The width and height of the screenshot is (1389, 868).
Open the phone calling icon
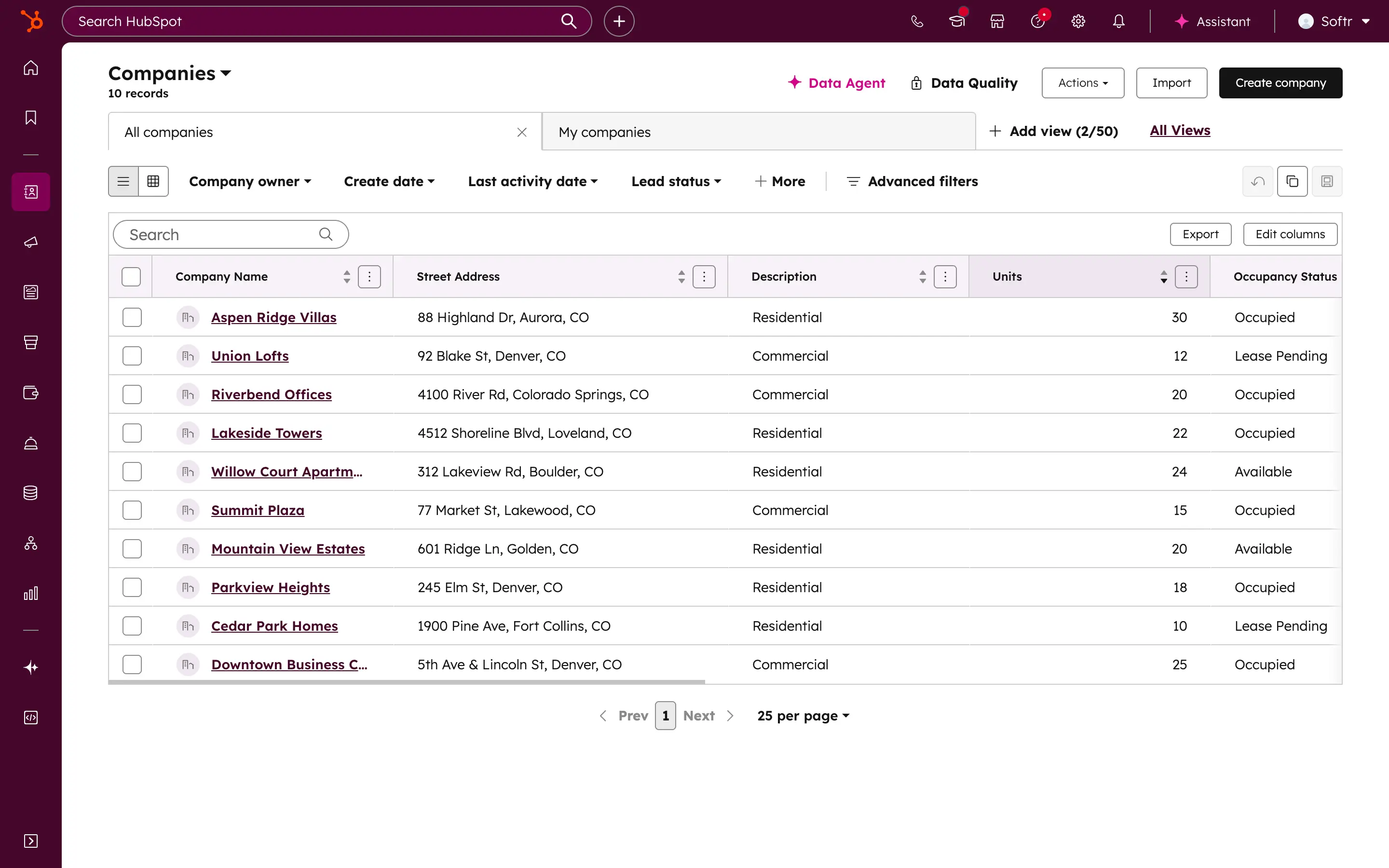coord(917,21)
